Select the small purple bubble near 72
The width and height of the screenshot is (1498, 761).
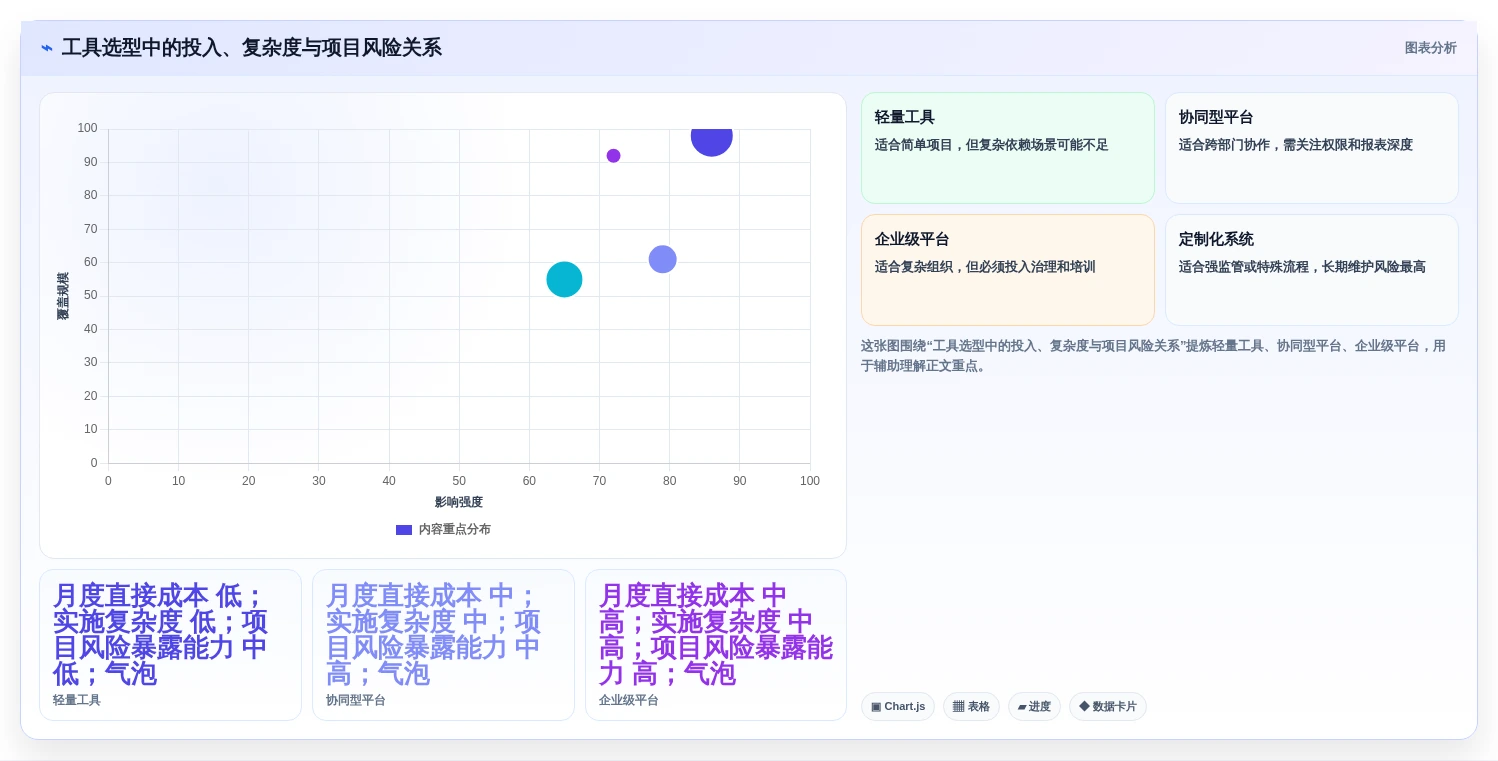click(613, 156)
